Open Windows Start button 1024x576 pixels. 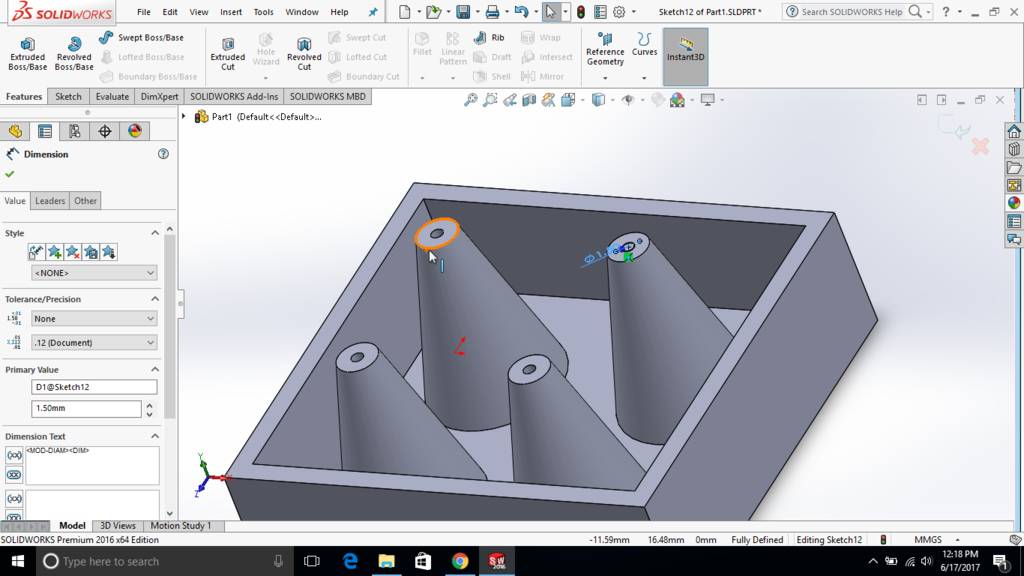click(x=18, y=561)
